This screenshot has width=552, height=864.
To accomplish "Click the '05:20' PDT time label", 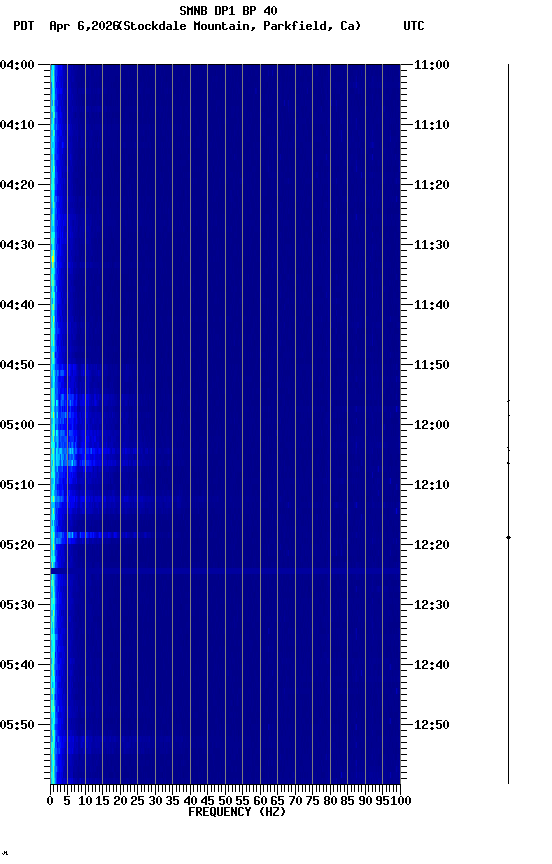I will click(x=17, y=545).
